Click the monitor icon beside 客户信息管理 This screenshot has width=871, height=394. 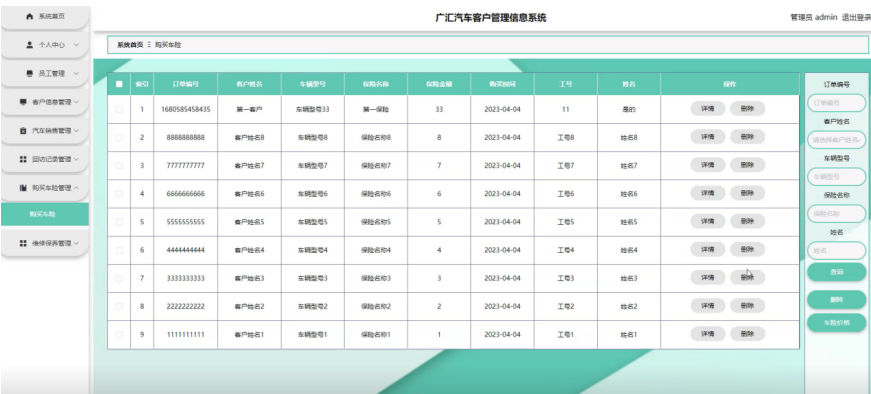coord(23,102)
